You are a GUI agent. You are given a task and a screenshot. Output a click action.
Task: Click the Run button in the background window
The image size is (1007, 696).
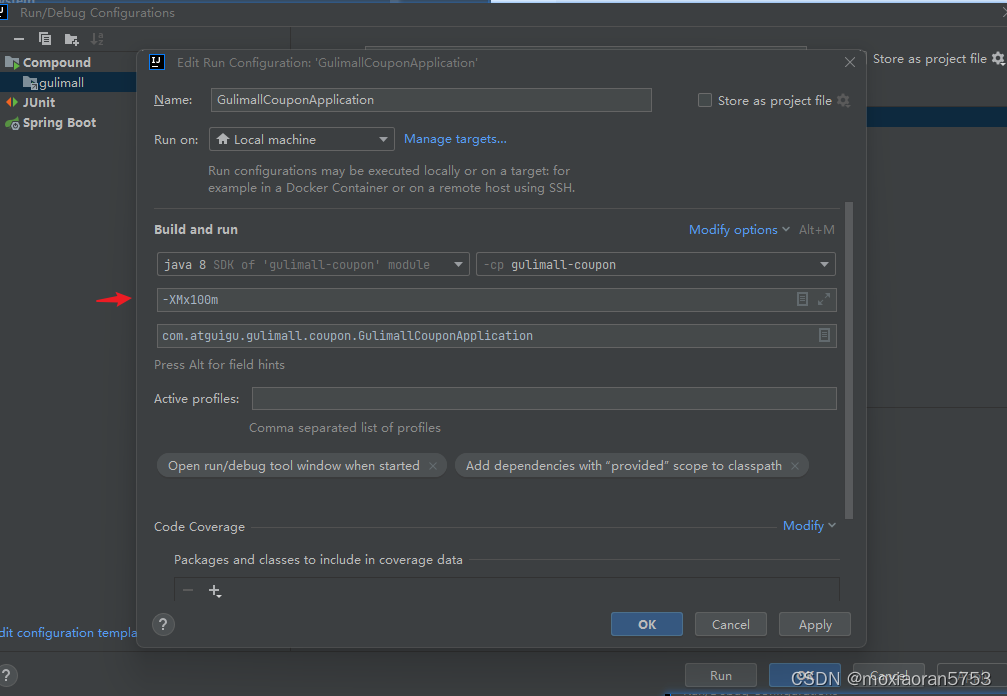(721, 675)
